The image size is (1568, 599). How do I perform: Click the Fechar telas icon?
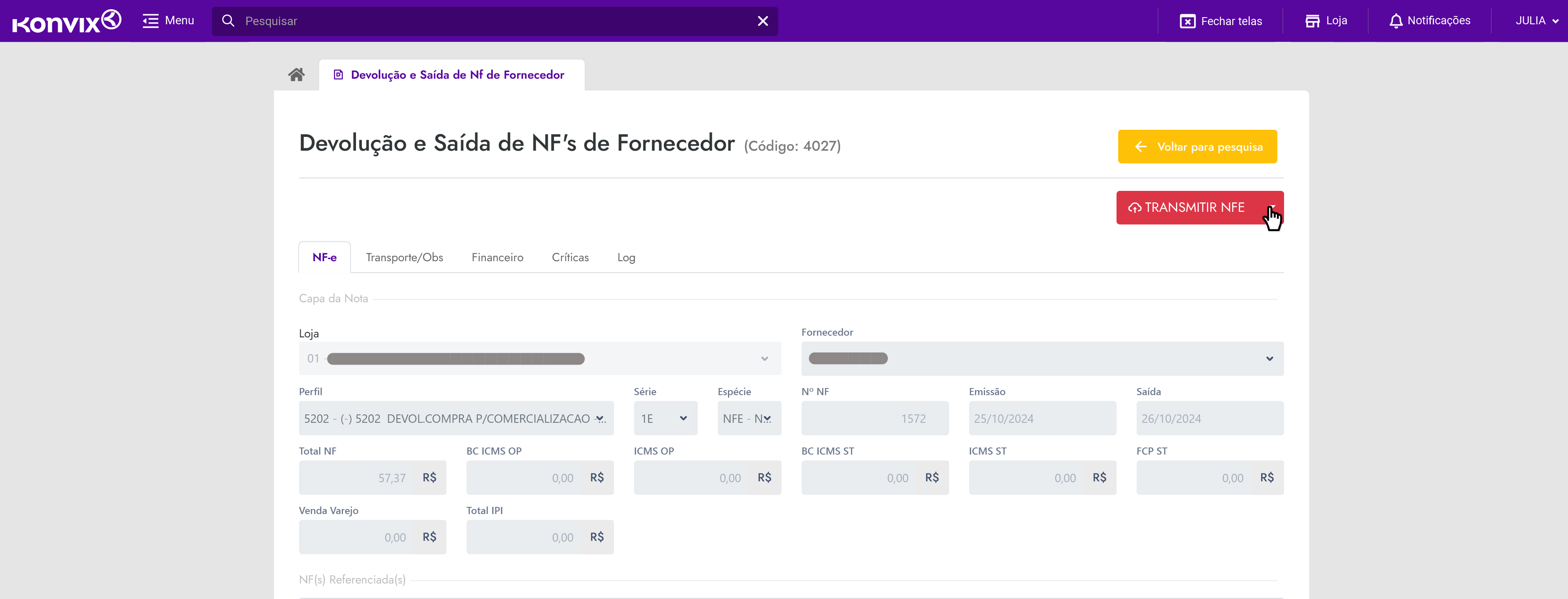[1187, 21]
